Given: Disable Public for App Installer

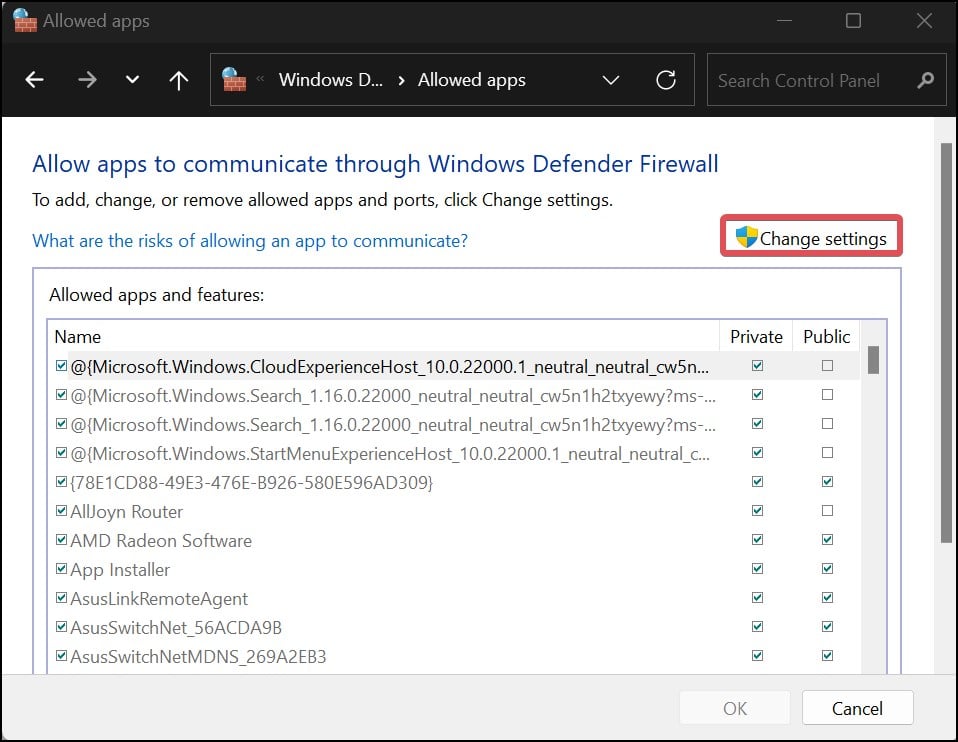Looking at the screenshot, I should click(827, 568).
